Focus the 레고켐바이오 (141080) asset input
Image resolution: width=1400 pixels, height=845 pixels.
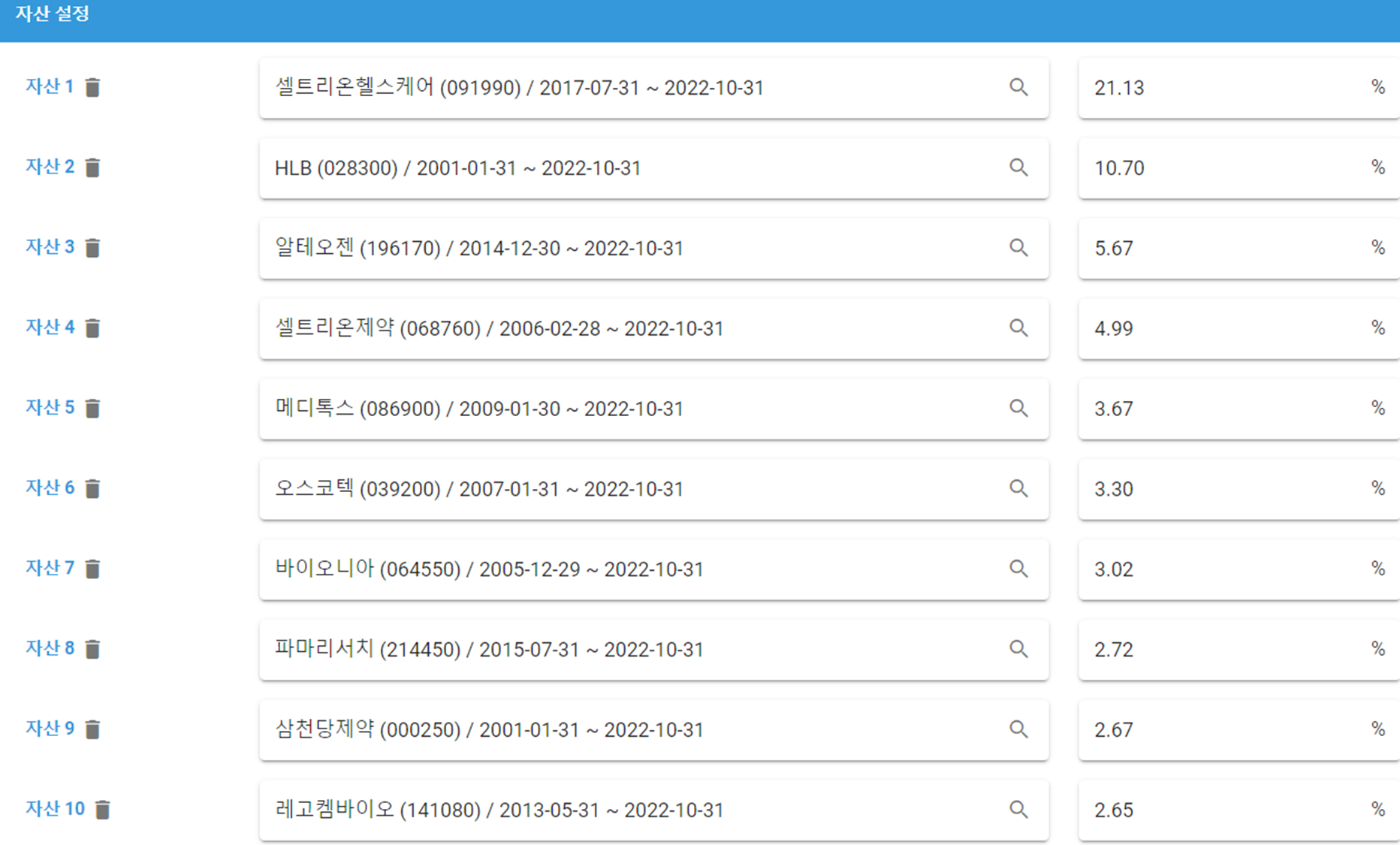653,810
